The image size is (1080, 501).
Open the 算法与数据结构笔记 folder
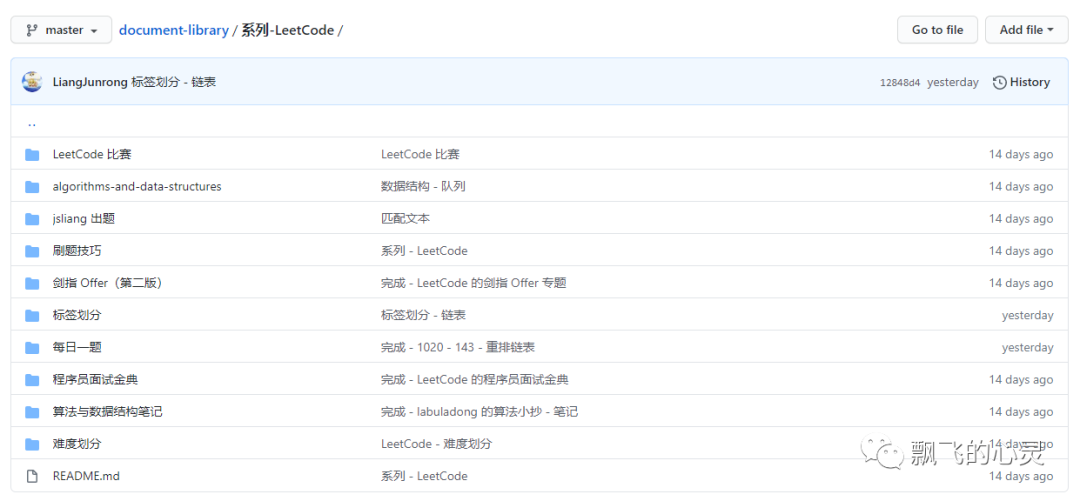107,412
